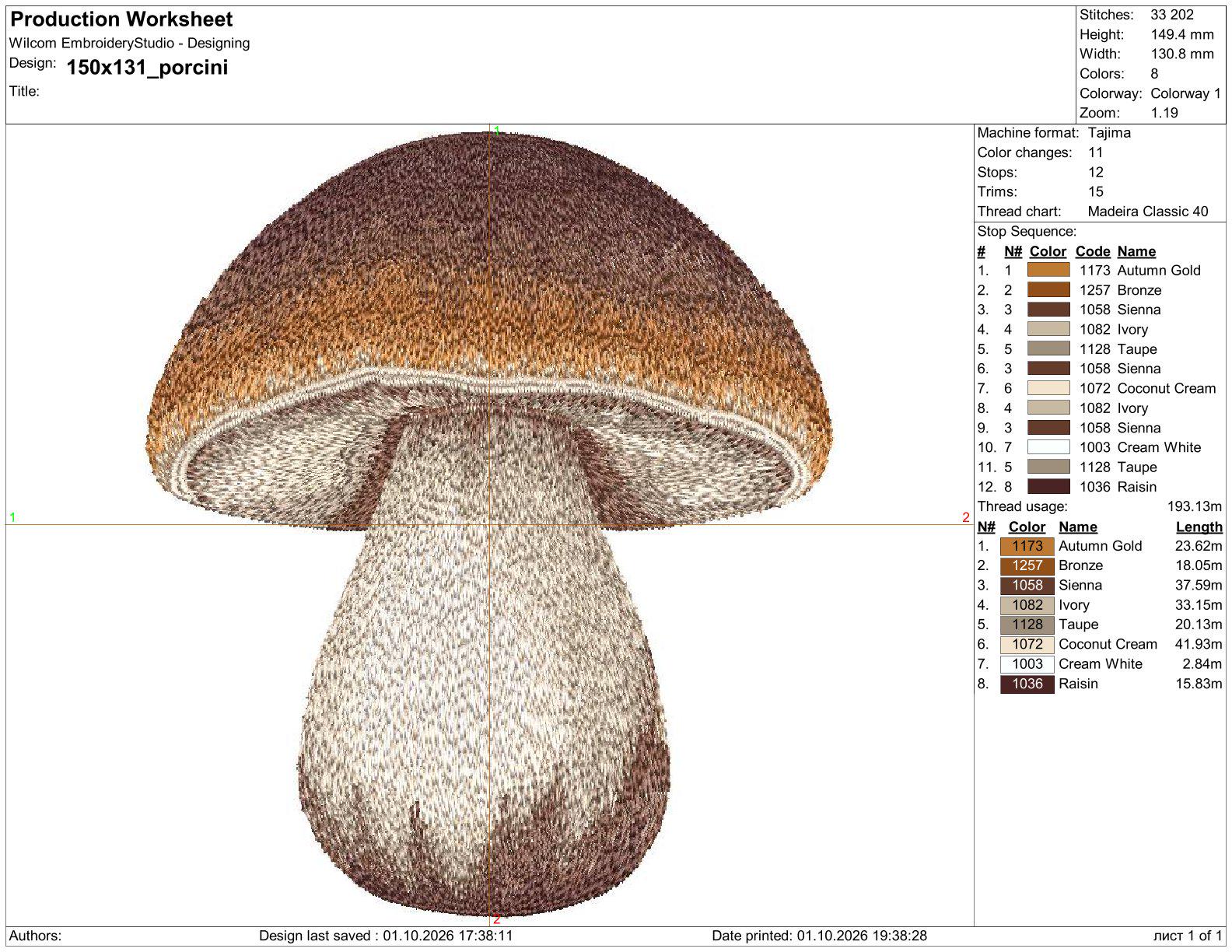Click the Name header in stop sequence
Image resolution: width=1232 pixels, height=952 pixels.
point(1136,251)
